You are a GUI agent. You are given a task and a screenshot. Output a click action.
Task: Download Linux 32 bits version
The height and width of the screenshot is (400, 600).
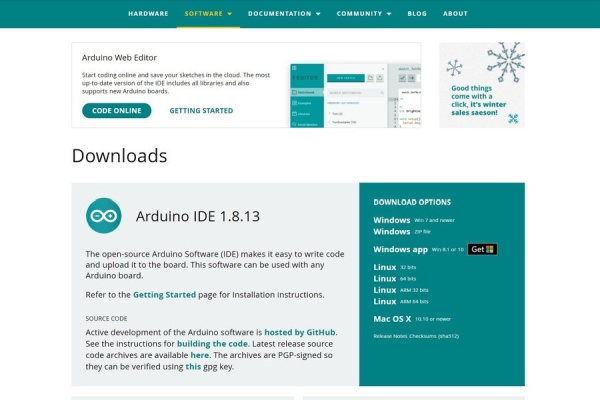click(x=395, y=267)
